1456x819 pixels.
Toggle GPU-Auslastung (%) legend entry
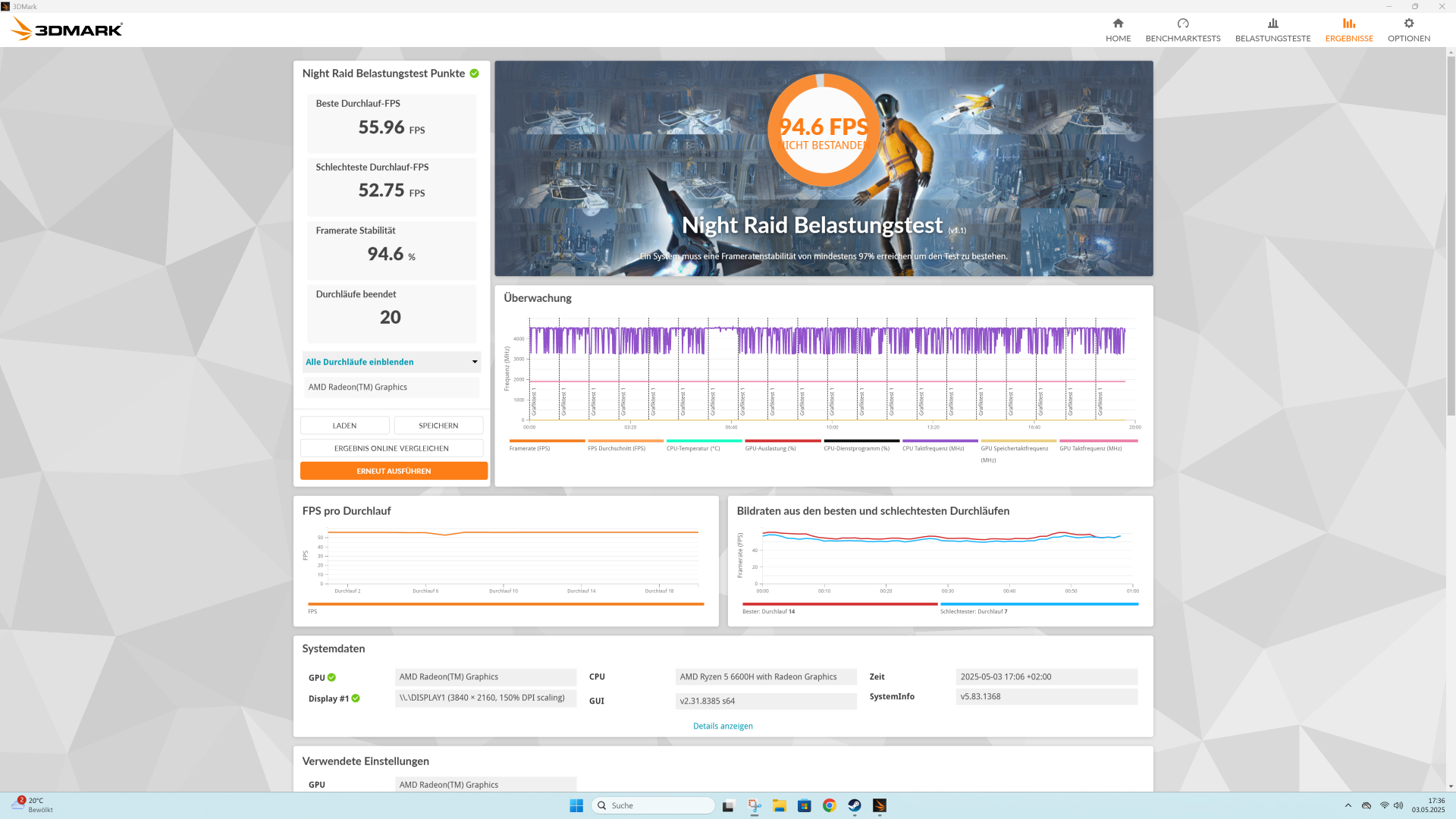tap(783, 446)
